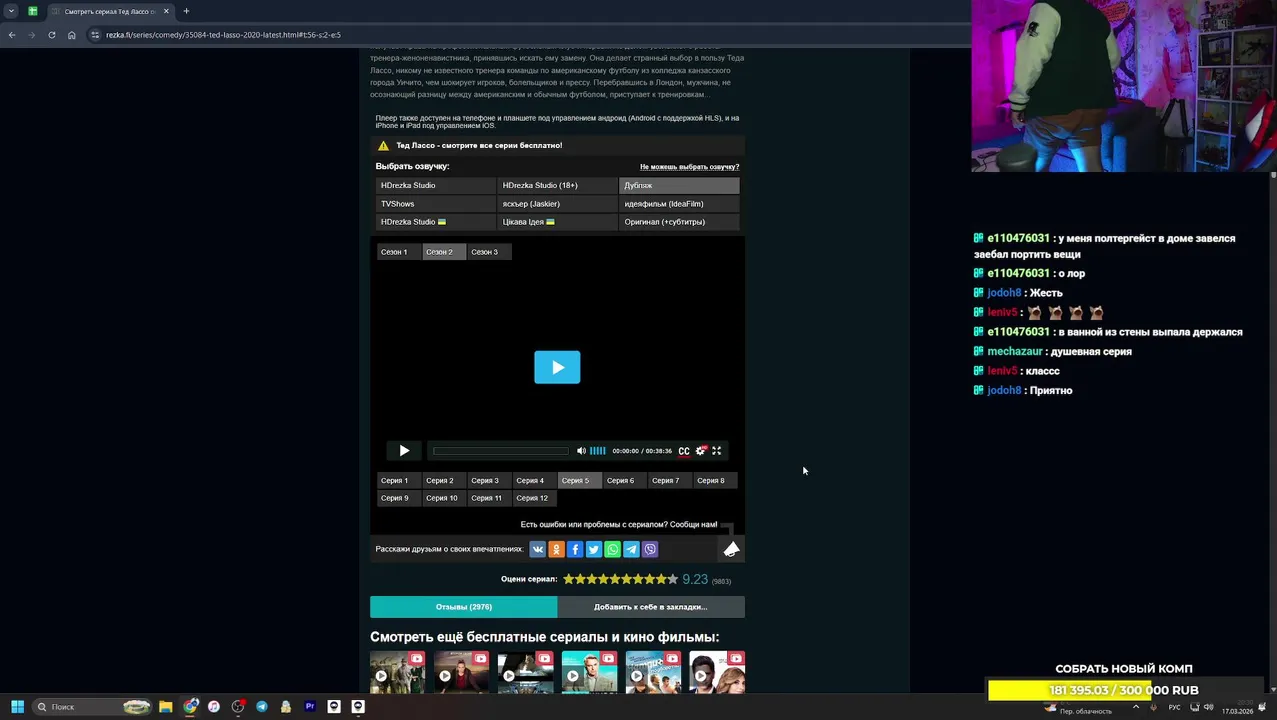The image size is (1277, 720).
Task: Click the video seek progress bar
Action: click(x=500, y=451)
